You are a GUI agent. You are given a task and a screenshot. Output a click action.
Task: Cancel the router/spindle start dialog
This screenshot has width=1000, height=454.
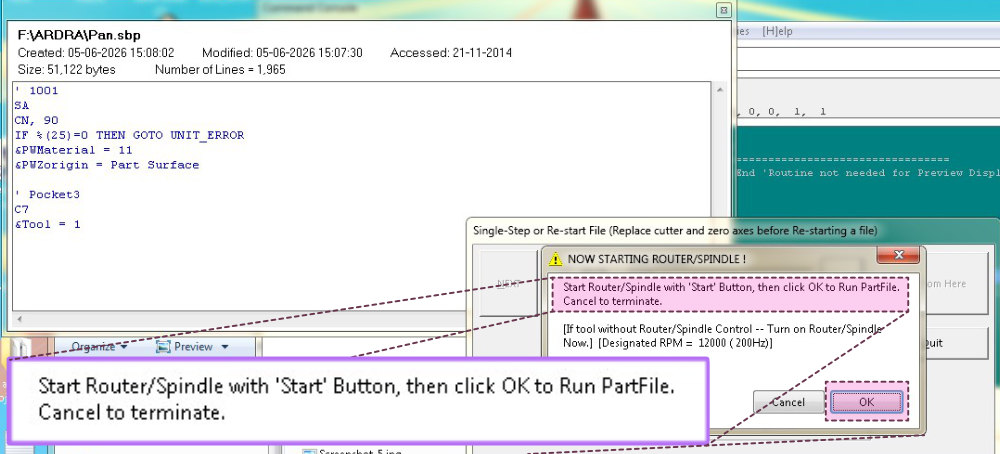tap(788, 402)
